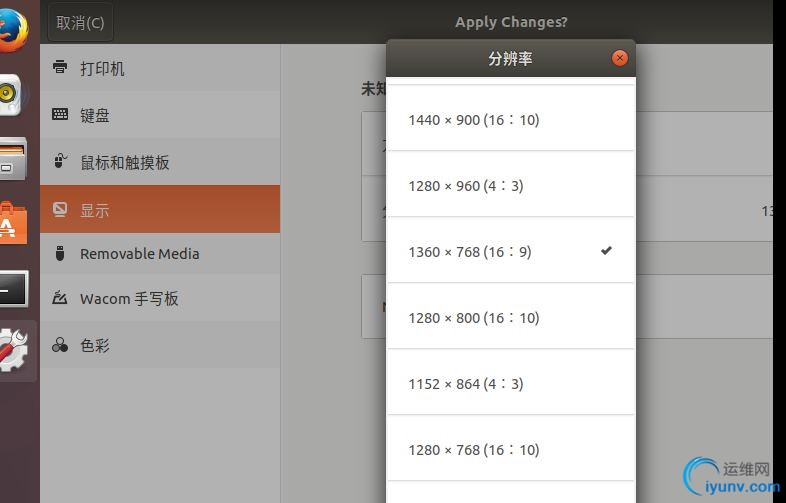Click the mouse icon beside 鼠标和触摸板
Viewport: 786px width, 503px height.
click(60, 161)
